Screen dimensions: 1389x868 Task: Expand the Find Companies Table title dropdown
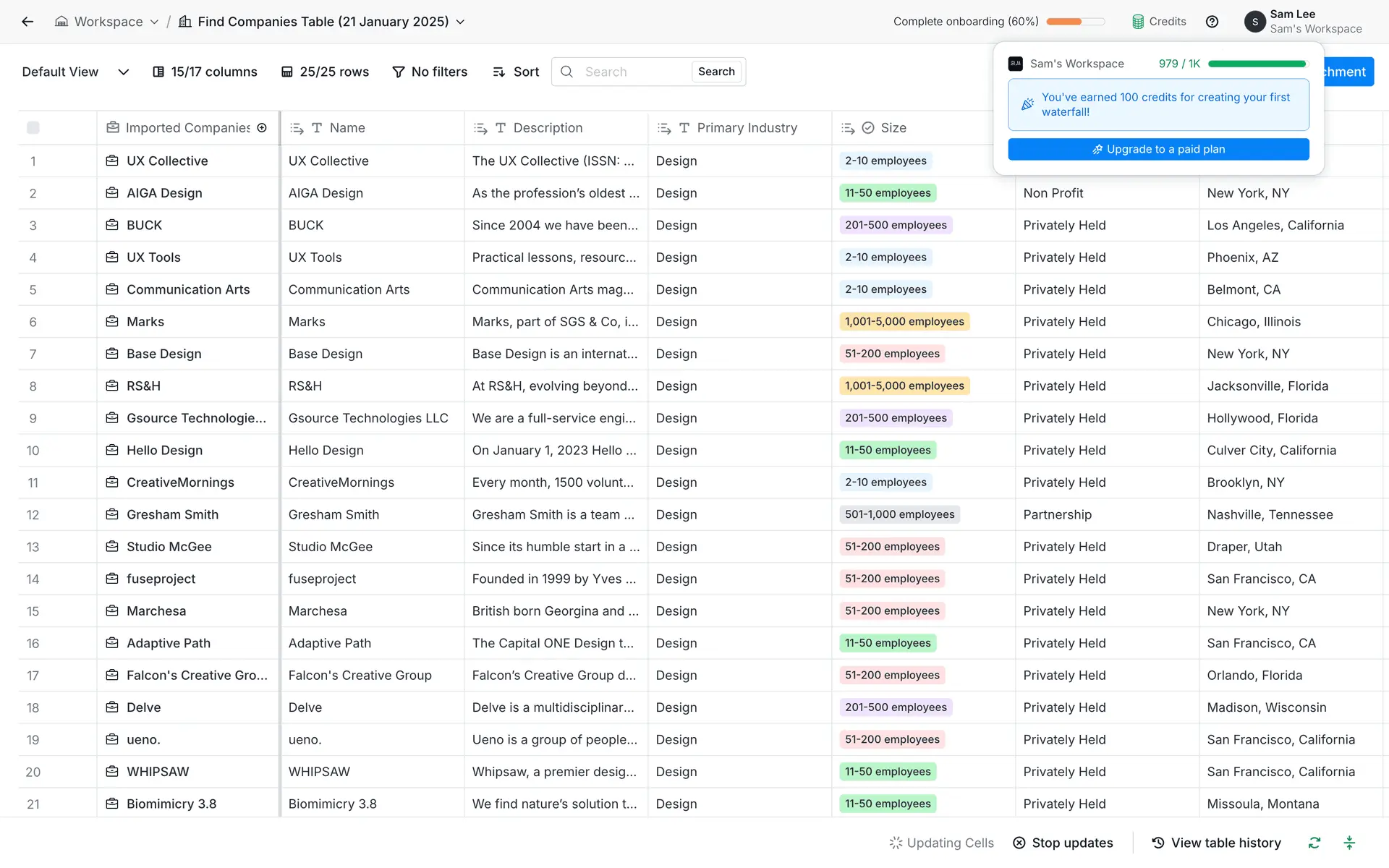460,22
